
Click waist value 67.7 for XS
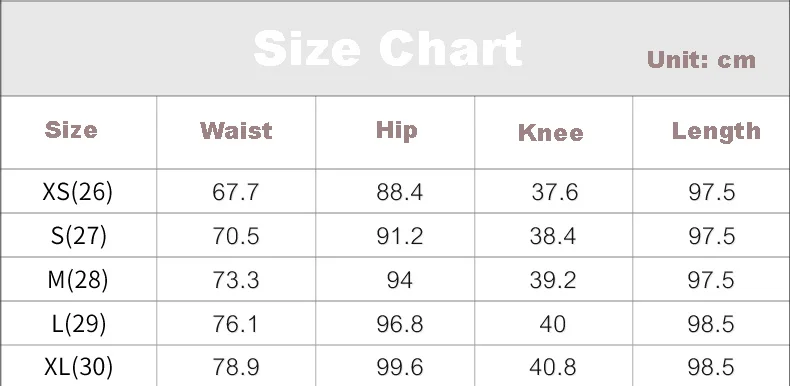(235, 192)
